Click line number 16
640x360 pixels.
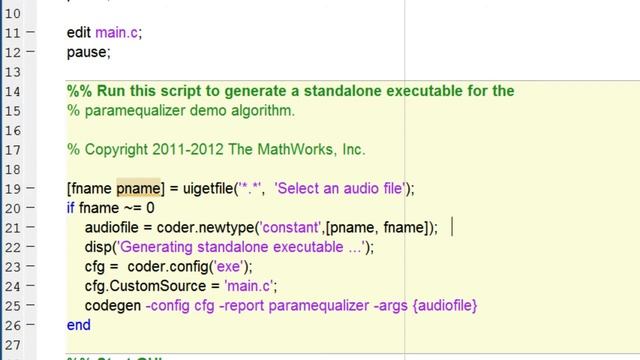(13, 131)
